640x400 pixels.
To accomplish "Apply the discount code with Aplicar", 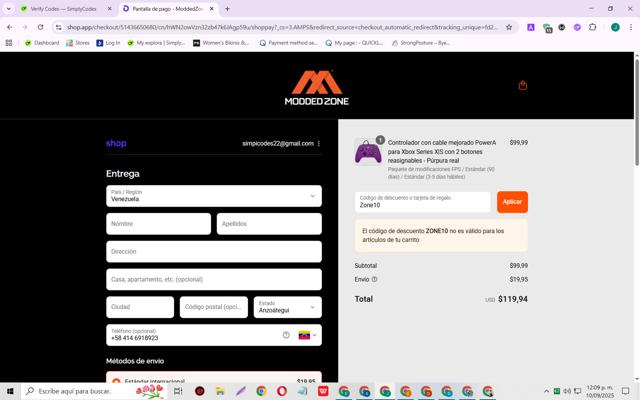I will coord(512,202).
